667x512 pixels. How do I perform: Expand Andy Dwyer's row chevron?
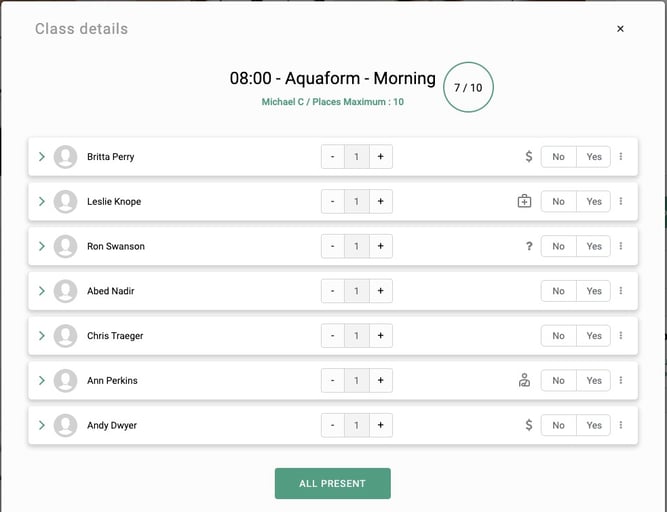point(42,425)
